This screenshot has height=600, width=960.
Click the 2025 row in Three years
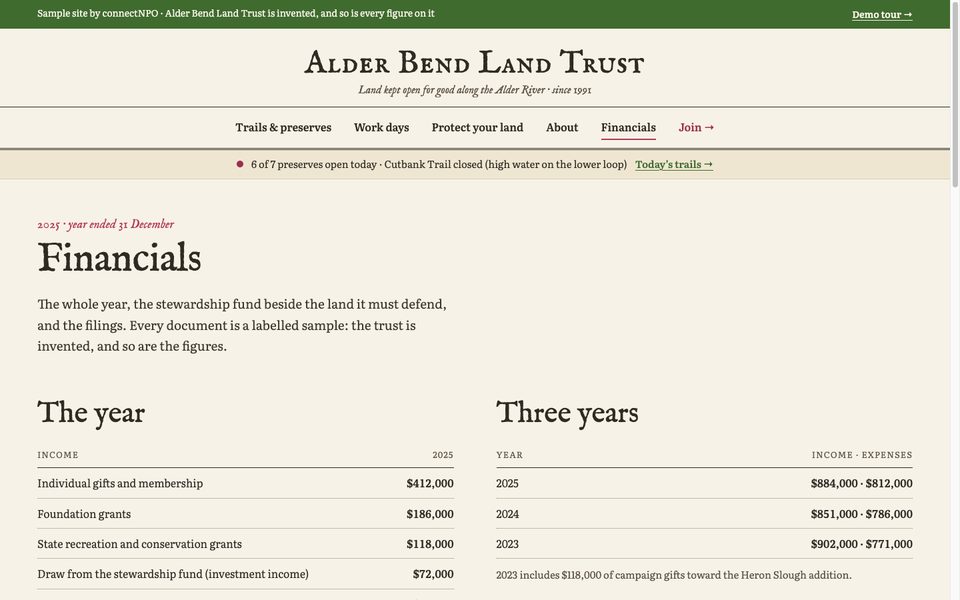(x=704, y=484)
